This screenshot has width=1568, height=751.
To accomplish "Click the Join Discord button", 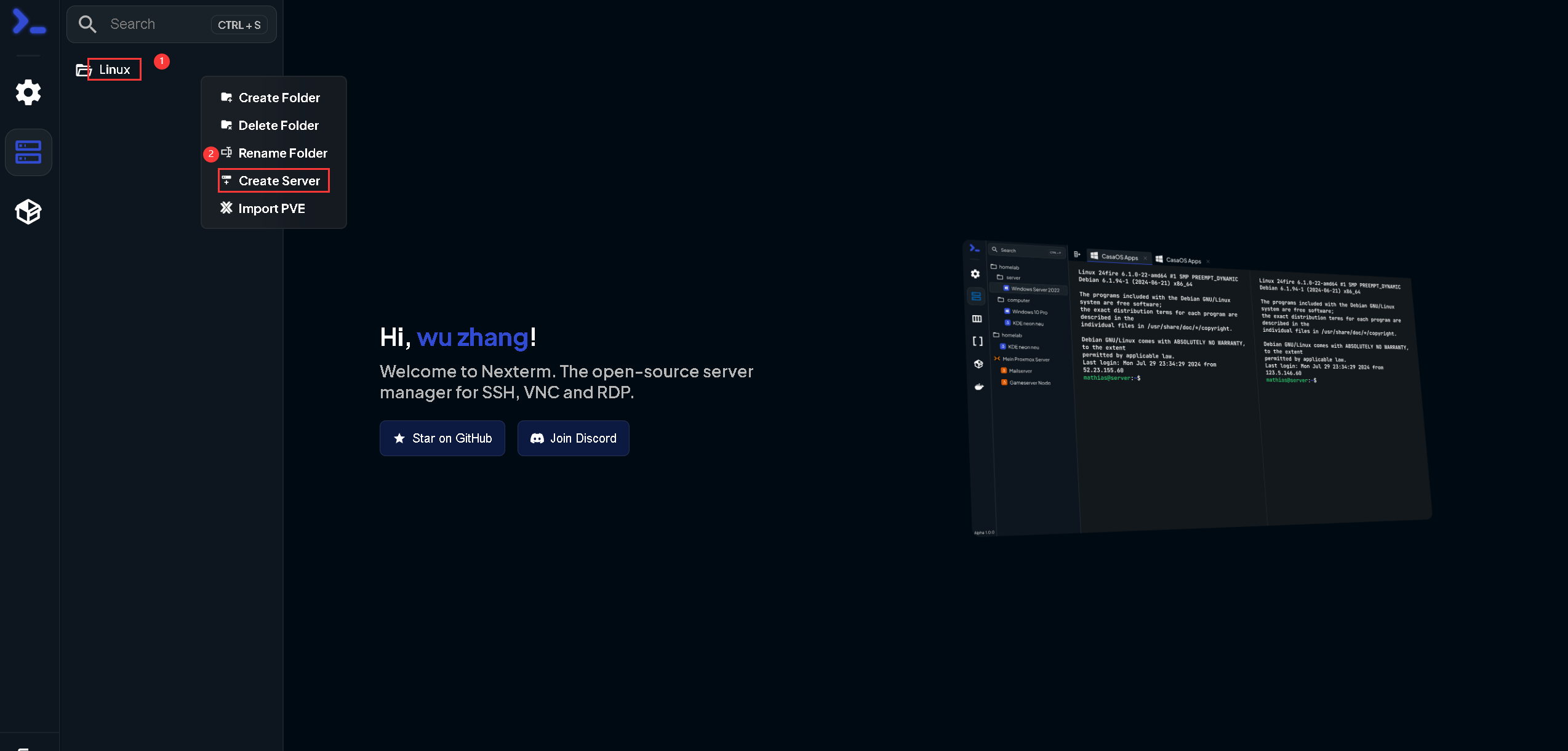I will click(x=573, y=438).
